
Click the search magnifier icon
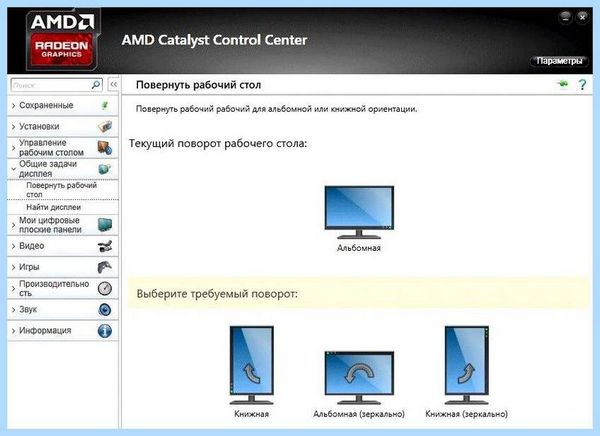[96, 85]
